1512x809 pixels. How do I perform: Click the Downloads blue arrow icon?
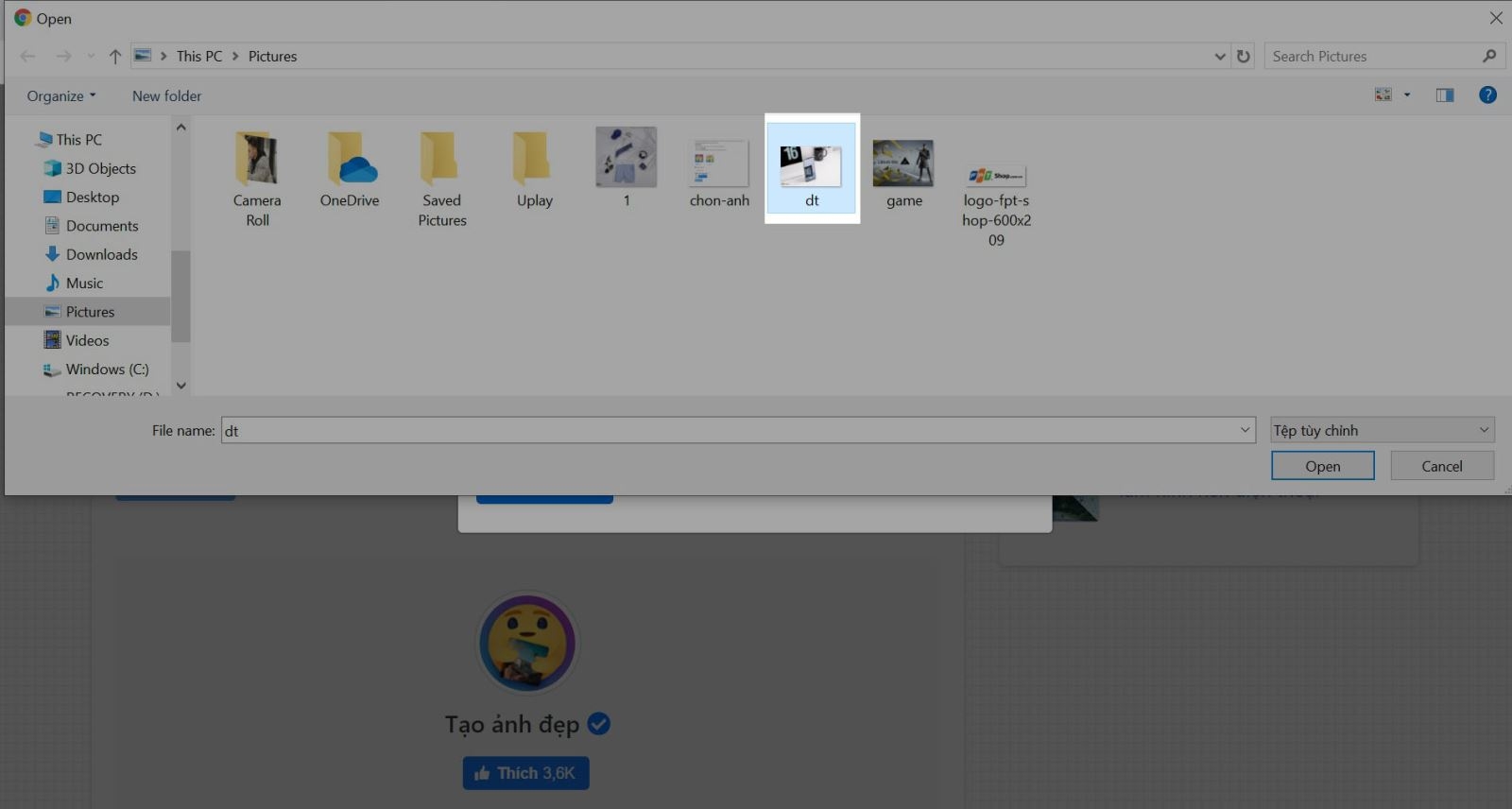click(53, 254)
